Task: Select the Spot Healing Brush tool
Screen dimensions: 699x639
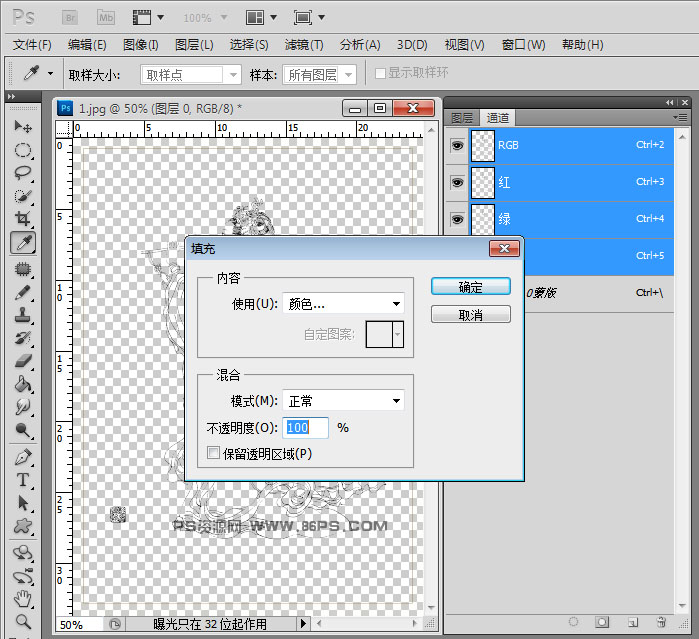Action: 23,269
